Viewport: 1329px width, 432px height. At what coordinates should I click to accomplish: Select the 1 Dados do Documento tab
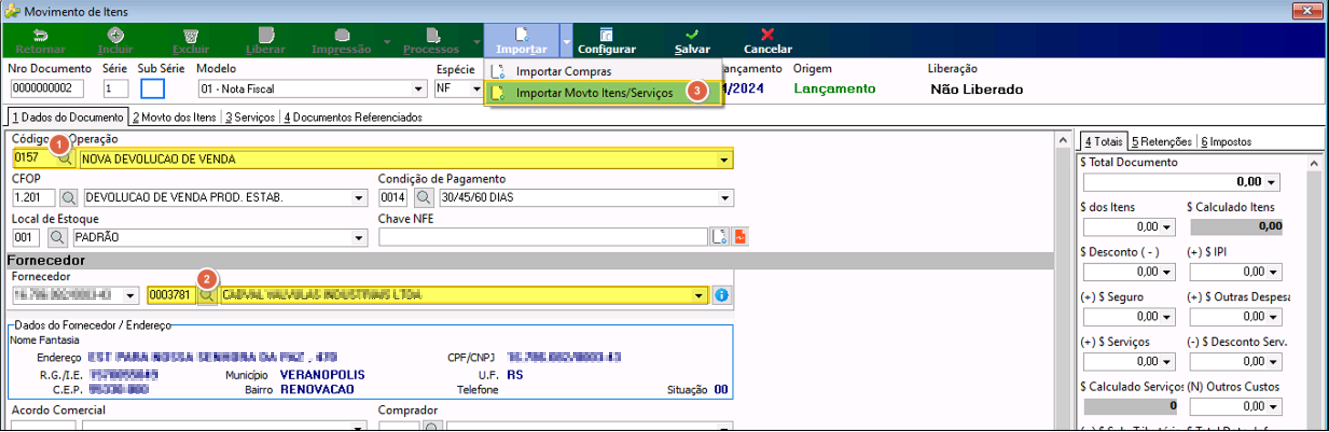point(67,117)
